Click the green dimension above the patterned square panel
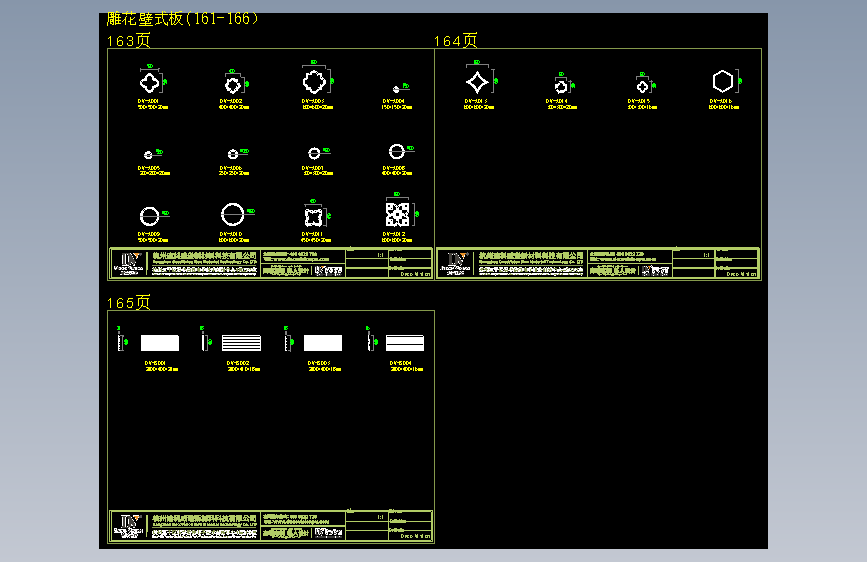Image resolution: width=867 pixels, height=562 pixels. (x=396, y=194)
